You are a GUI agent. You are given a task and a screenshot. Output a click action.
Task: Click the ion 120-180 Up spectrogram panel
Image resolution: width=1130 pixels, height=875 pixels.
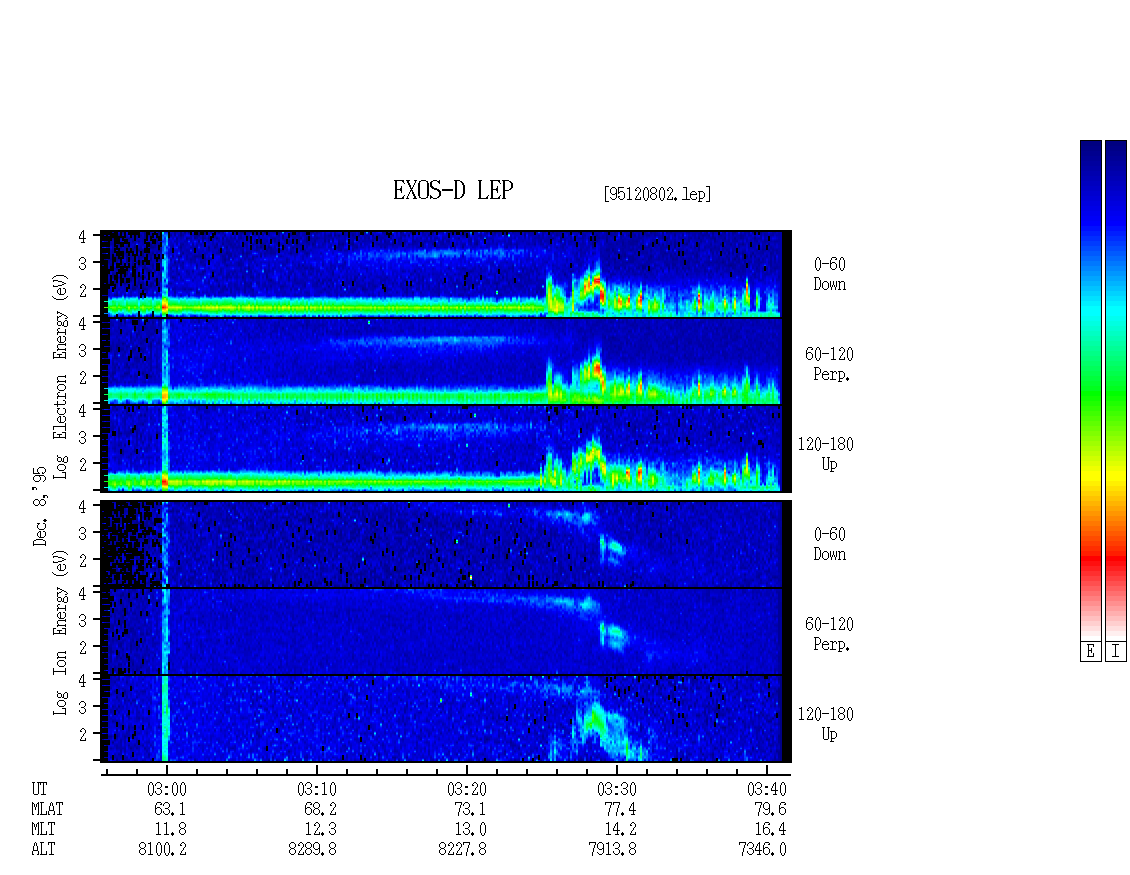click(445, 719)
